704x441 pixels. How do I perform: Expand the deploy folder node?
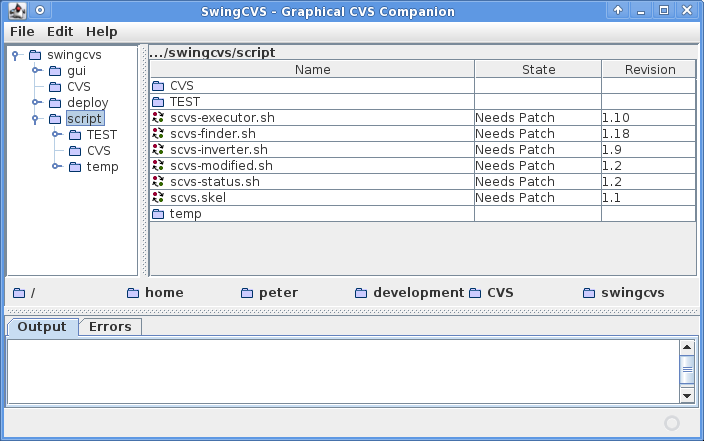(x=37, y=103)
